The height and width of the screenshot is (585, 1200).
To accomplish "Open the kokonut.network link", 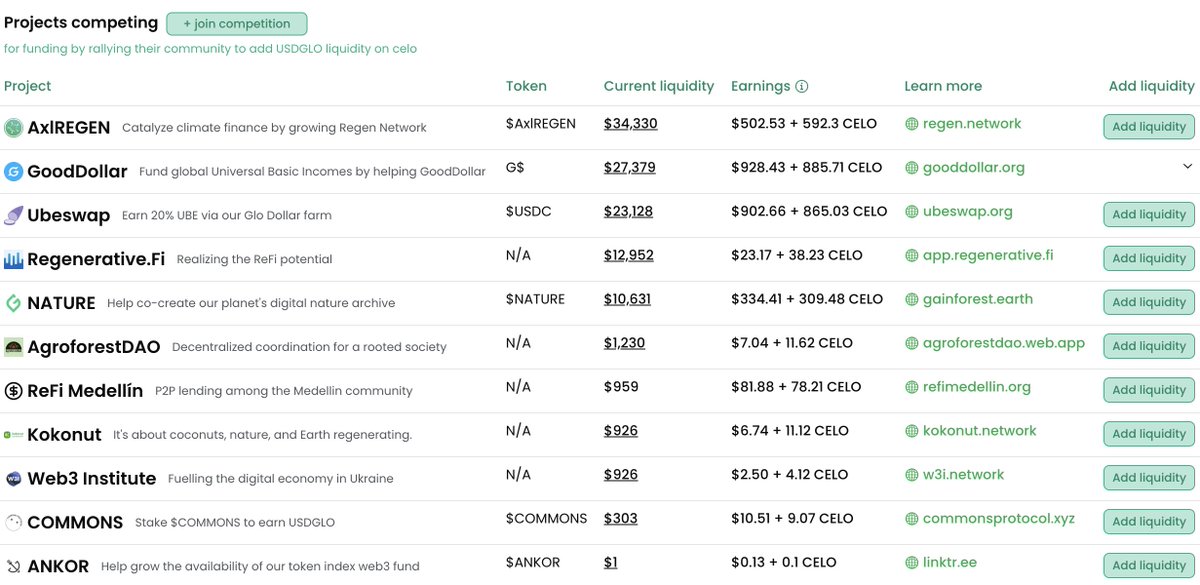I will pyautogui.click(x=980, y=431).
